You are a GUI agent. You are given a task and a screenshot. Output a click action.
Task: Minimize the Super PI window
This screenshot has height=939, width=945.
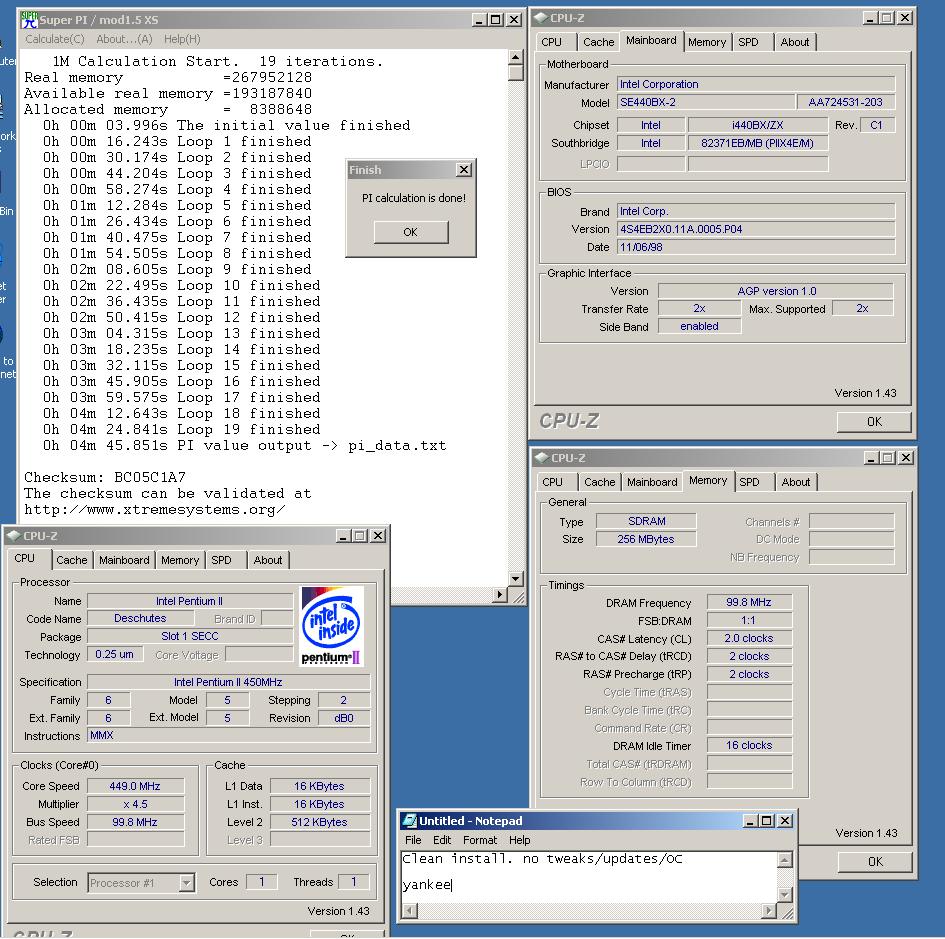pos(479,20)
